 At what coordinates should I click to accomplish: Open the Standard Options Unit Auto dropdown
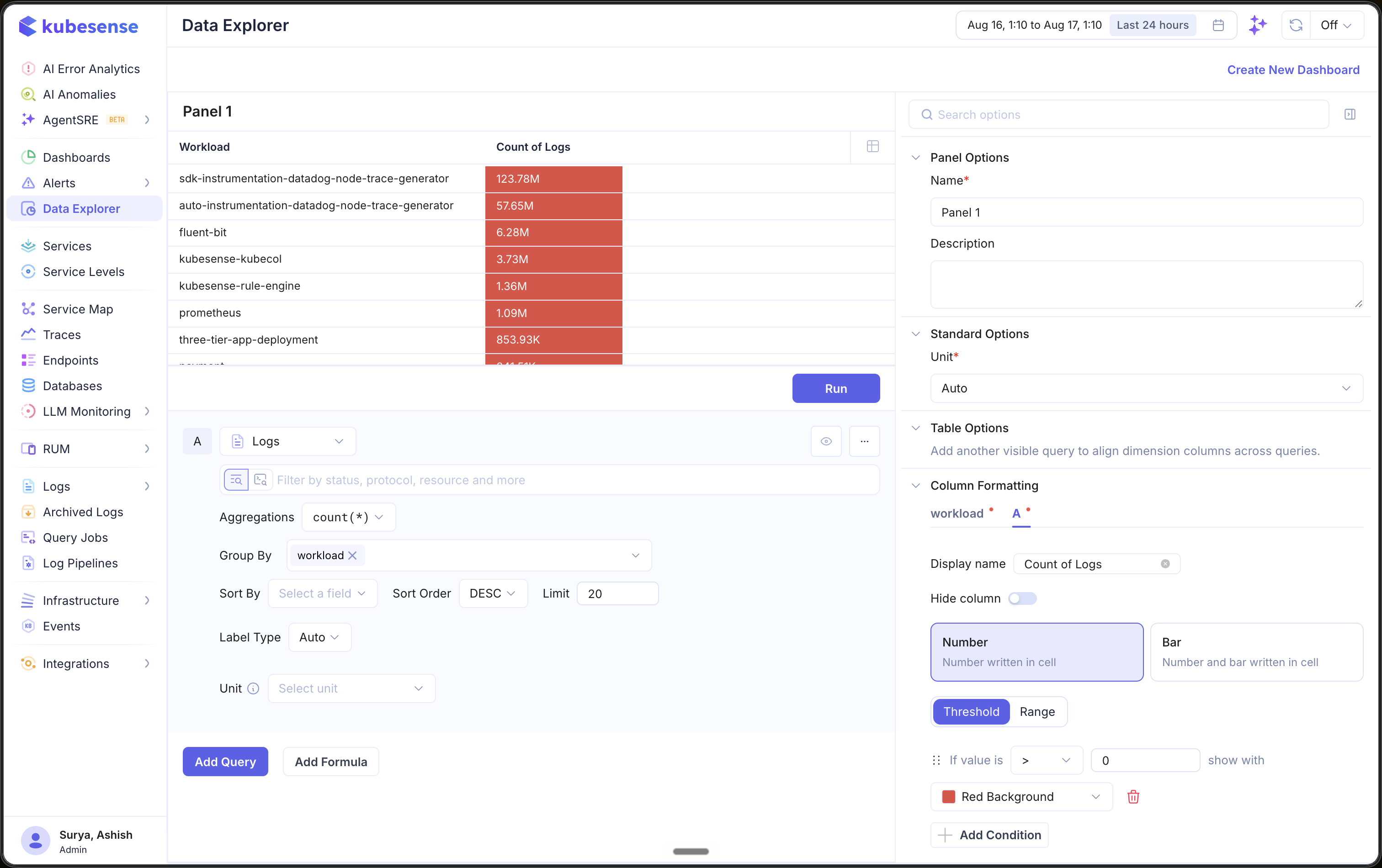pos(1146,388)
